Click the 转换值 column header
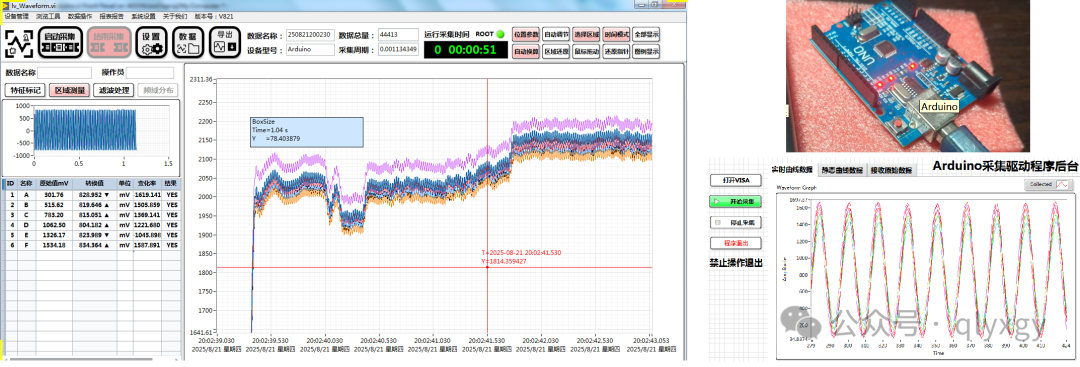1080x367 pixels. coord(93,185)
